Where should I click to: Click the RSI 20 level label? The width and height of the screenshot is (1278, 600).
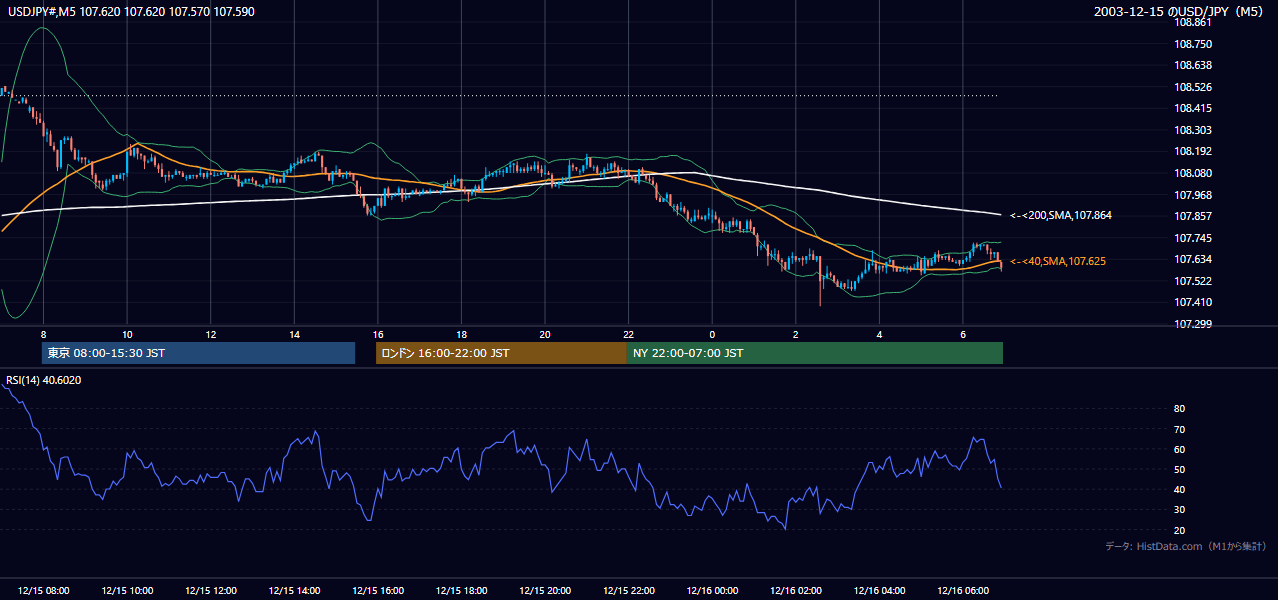coord(1179,530)
